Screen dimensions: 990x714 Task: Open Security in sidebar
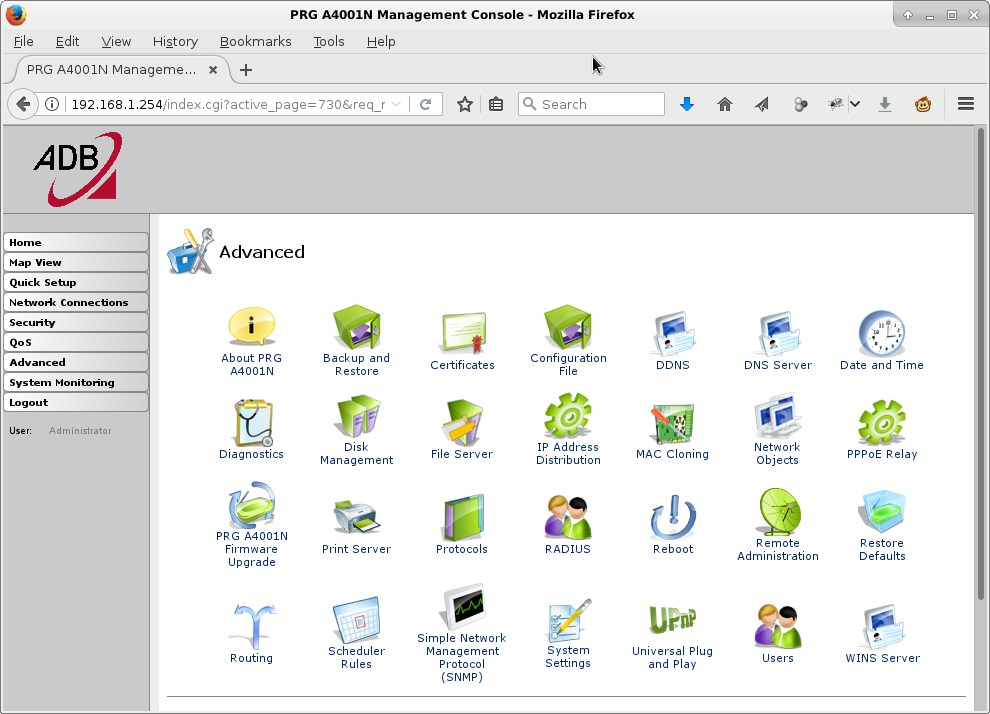tap(76, 323)
